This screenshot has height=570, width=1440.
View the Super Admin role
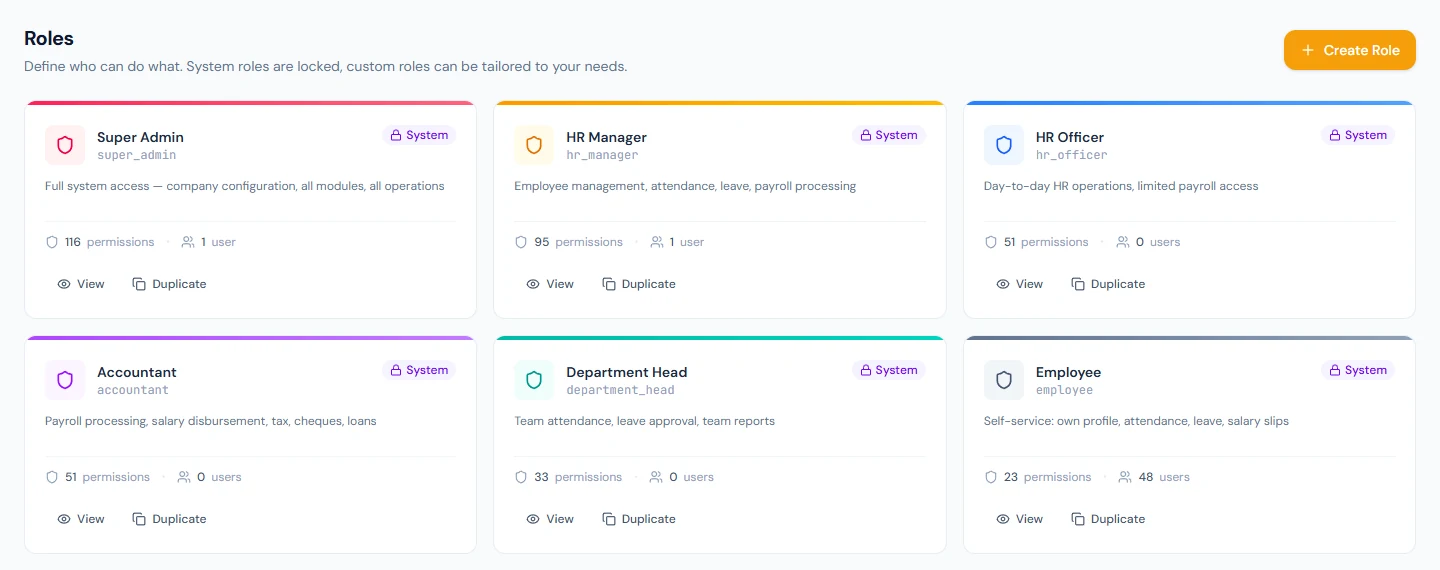point(81,284)
